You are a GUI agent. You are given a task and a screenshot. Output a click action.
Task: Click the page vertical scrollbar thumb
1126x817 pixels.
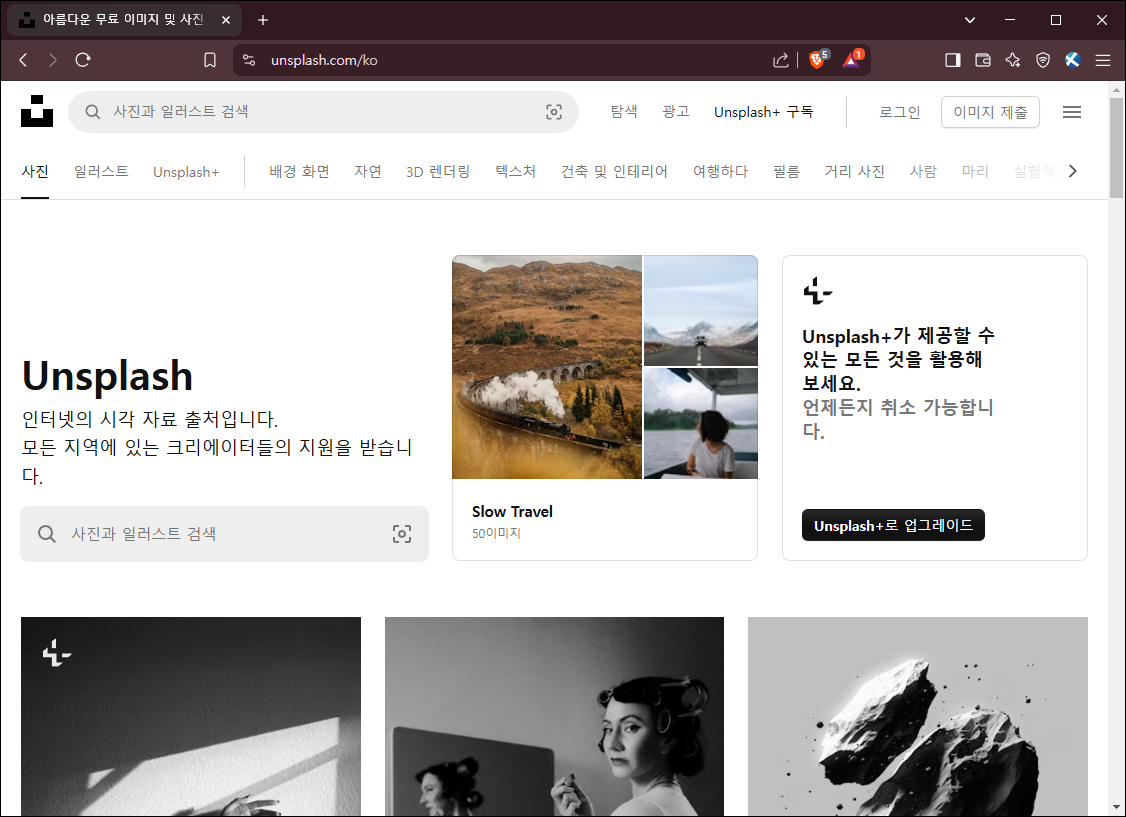(1116, 147)
